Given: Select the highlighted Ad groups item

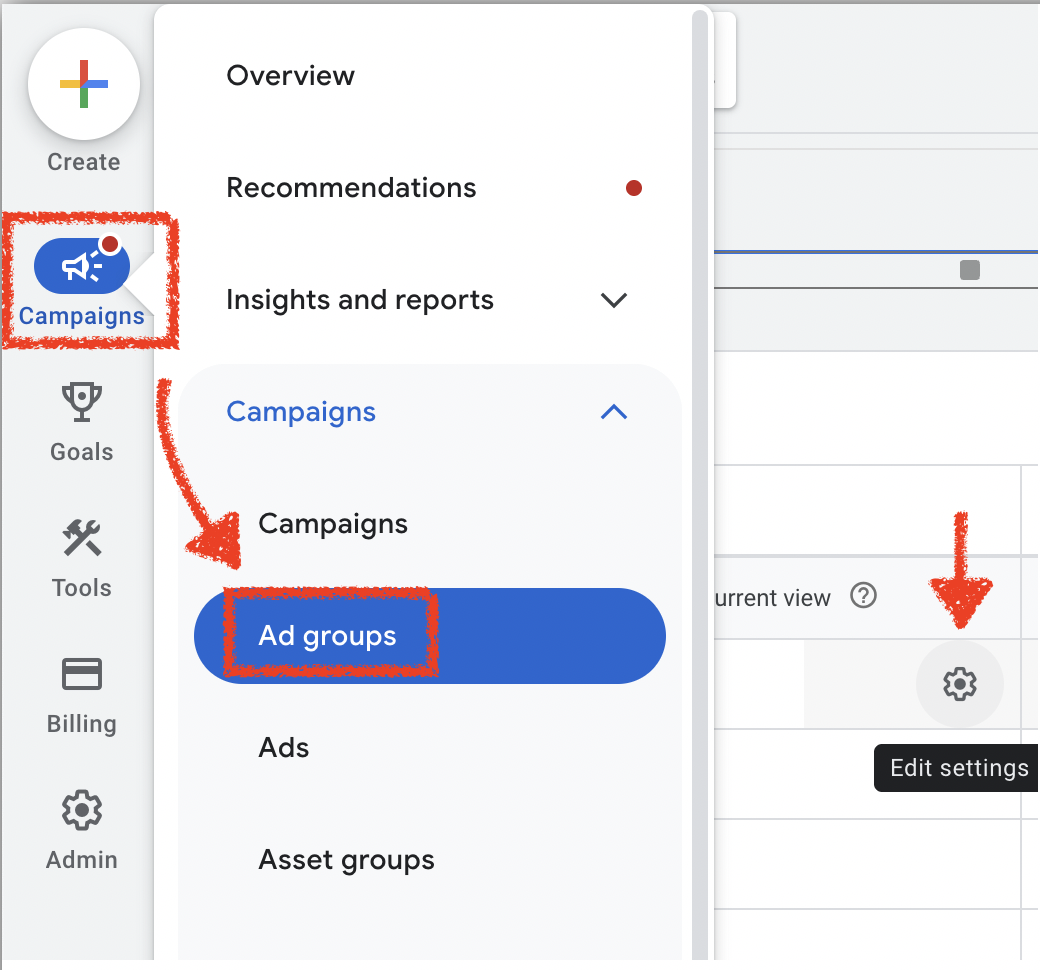Looking at the screenshot, I should (328, 636).
